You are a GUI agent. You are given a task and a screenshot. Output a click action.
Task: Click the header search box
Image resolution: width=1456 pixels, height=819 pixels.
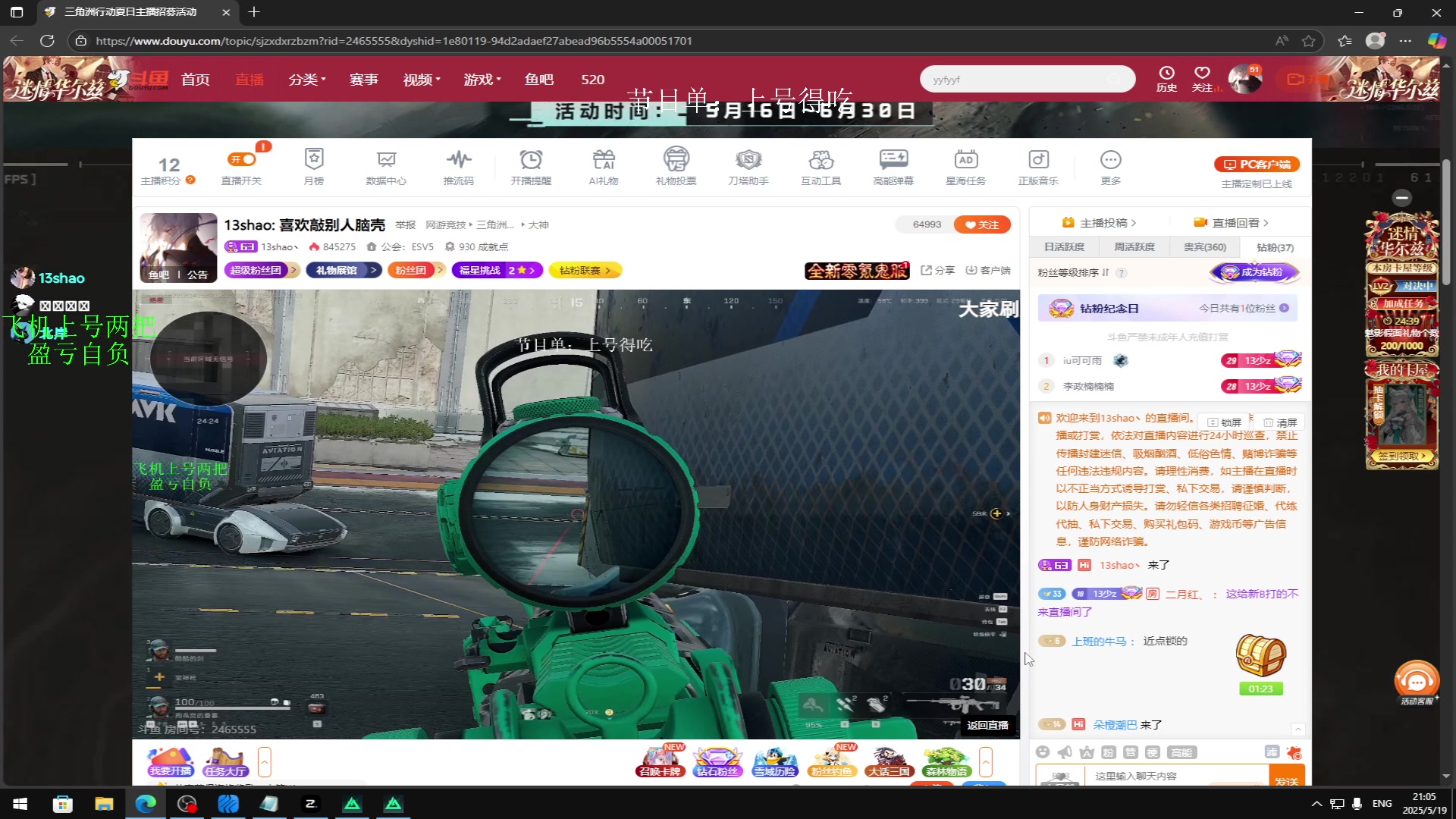pyautogui.click(x=1027, y=79)
